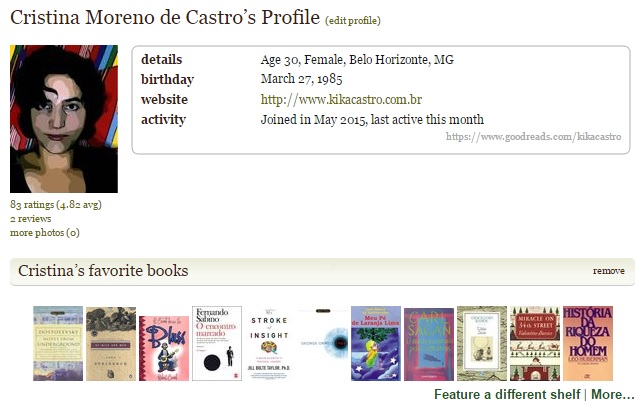Click the more photos link

[x=45, y=232]
